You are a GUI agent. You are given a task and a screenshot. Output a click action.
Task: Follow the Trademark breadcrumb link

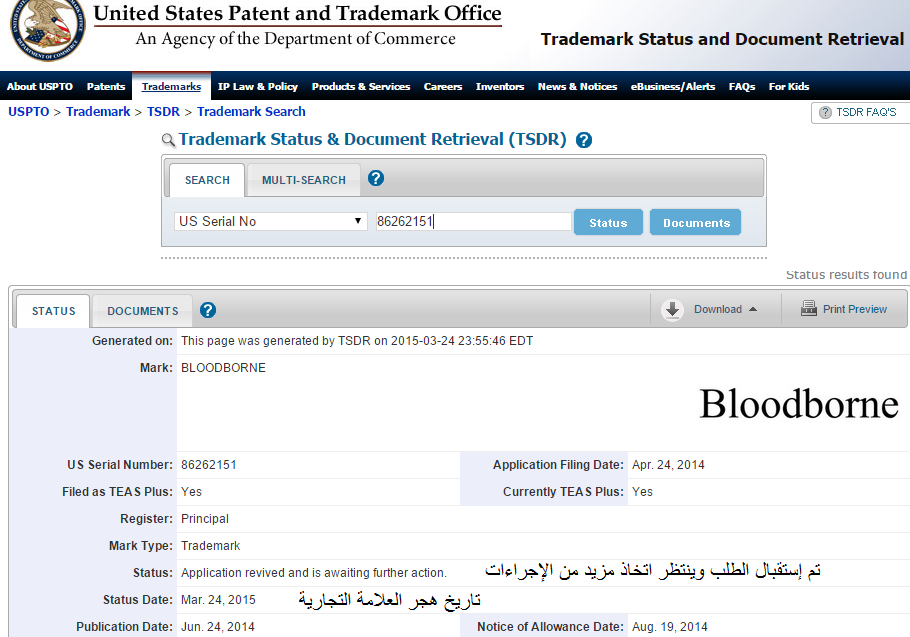tap(98, 111)
